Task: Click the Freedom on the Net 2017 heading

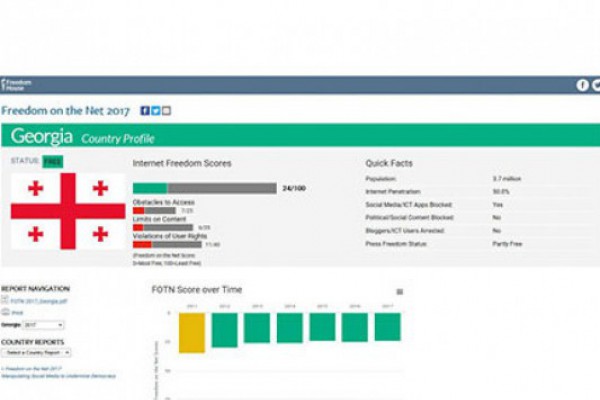Action: tap(65, 111)
